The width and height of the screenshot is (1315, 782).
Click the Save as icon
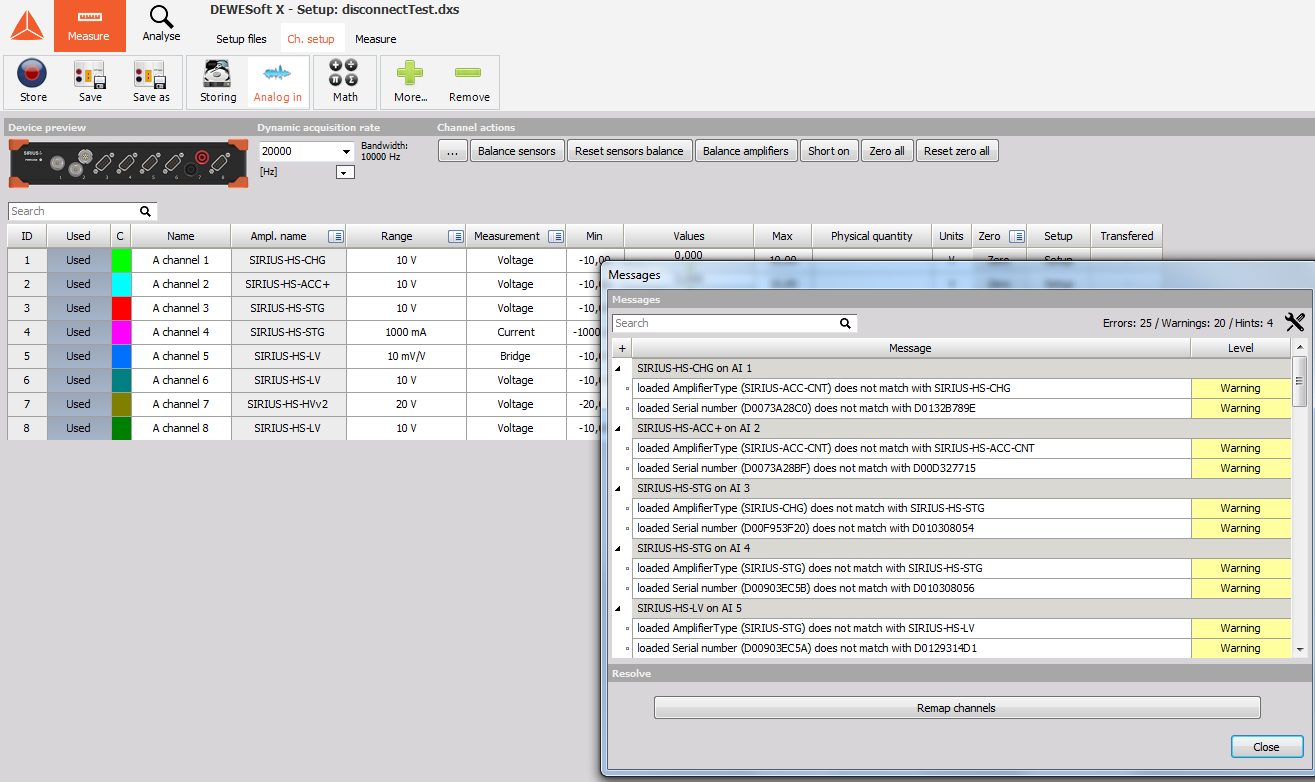(x=151, y=81)
